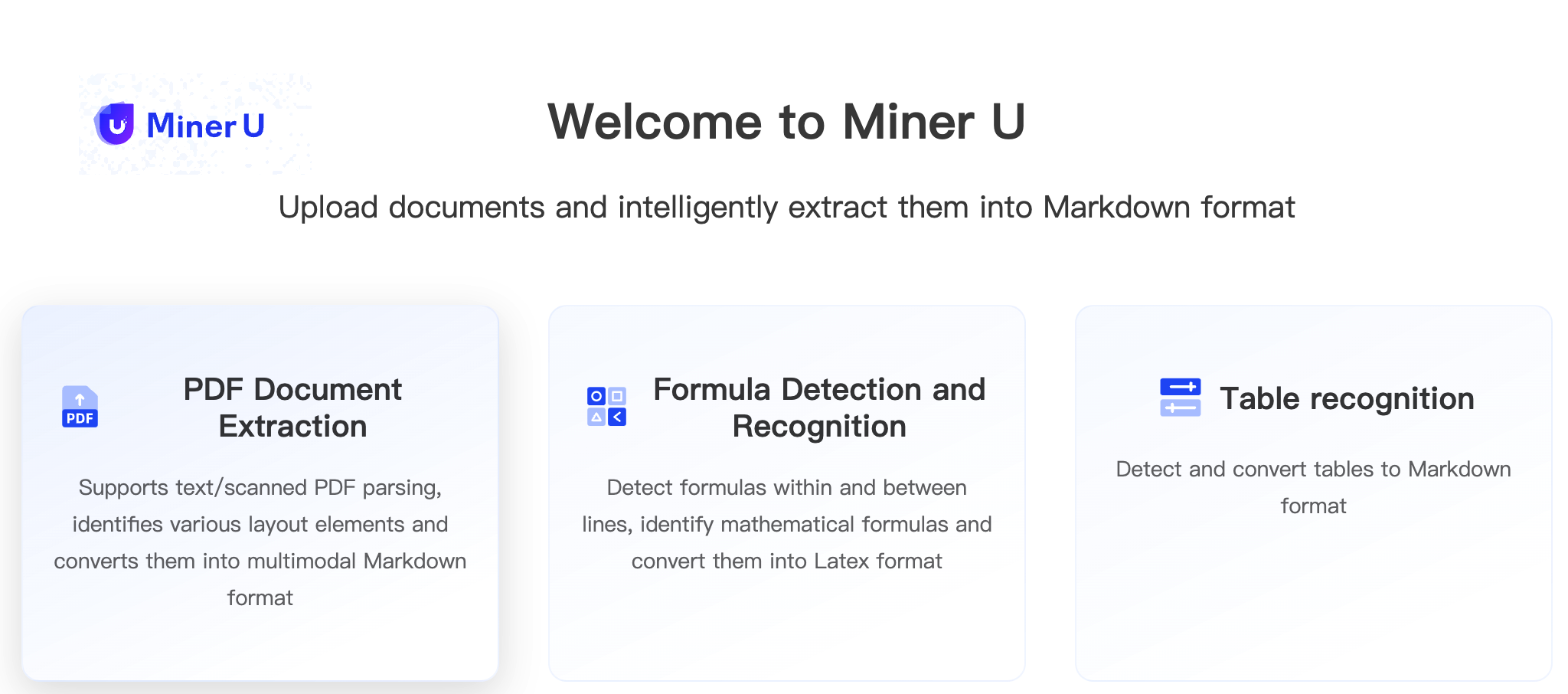1568x694 pixels.
Task: Click the MinerU shield logo icon
Action: click(114, 123)
